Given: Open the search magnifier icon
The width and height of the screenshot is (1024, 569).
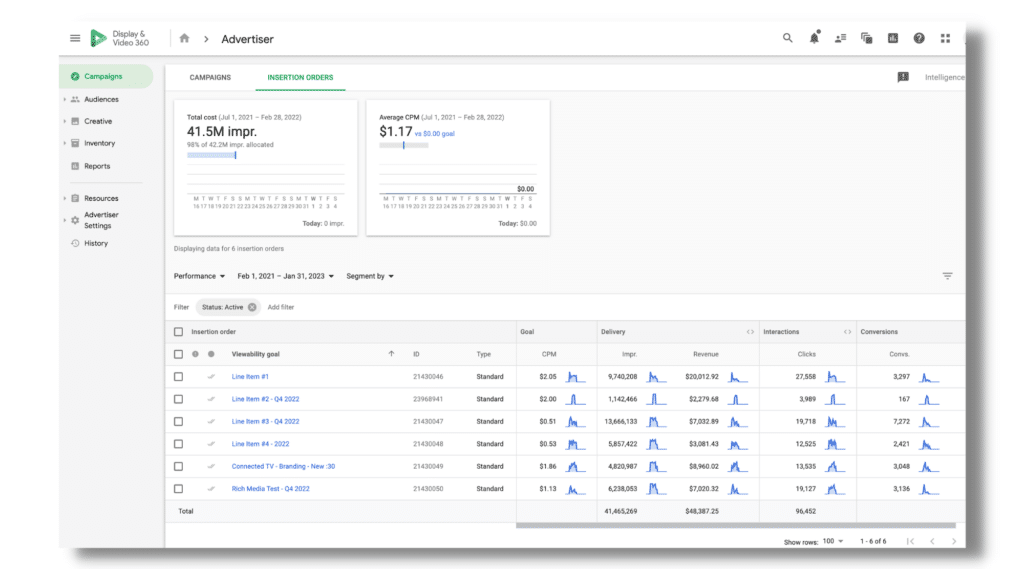Looking at the screenshot, I should 788,38.
